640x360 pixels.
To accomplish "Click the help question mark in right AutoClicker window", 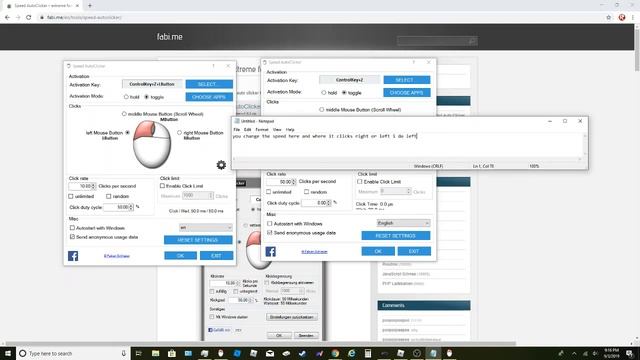I will coord(413,62).
